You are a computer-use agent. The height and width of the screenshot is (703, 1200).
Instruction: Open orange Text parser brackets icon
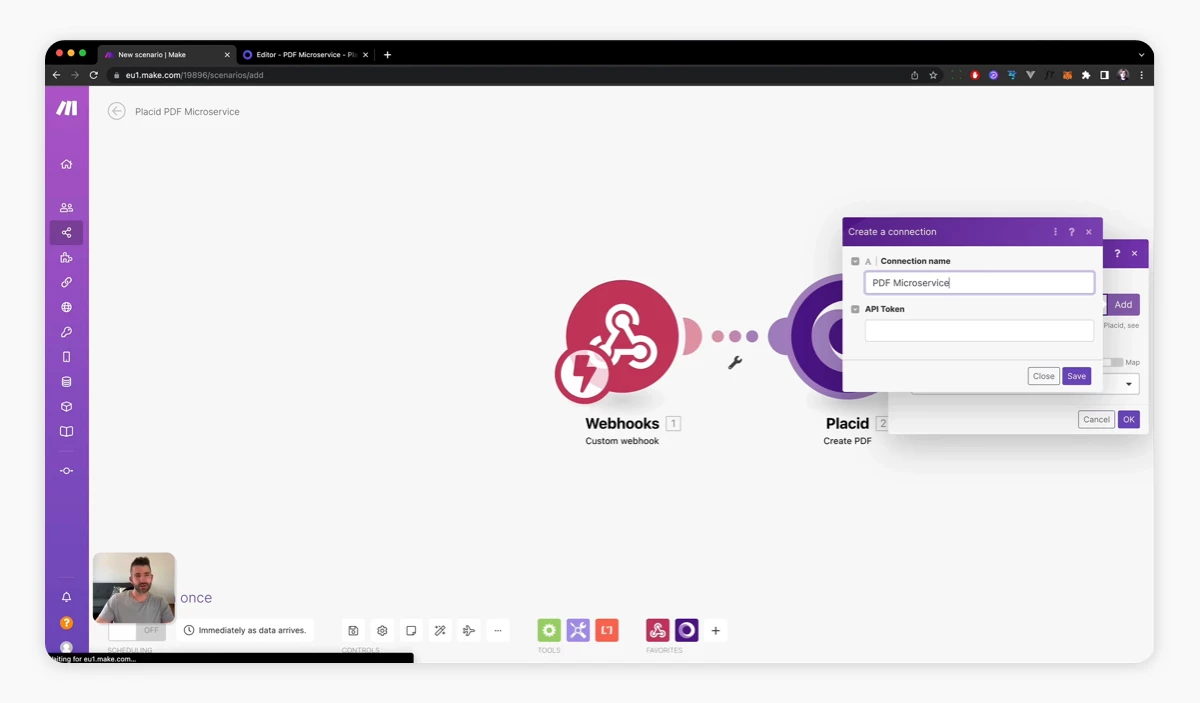[607, 630]
